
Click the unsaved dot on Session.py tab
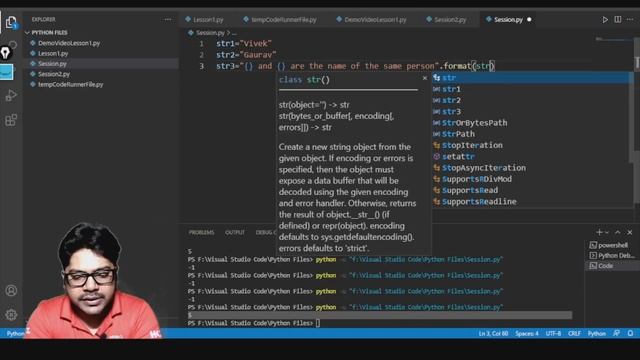529,20
